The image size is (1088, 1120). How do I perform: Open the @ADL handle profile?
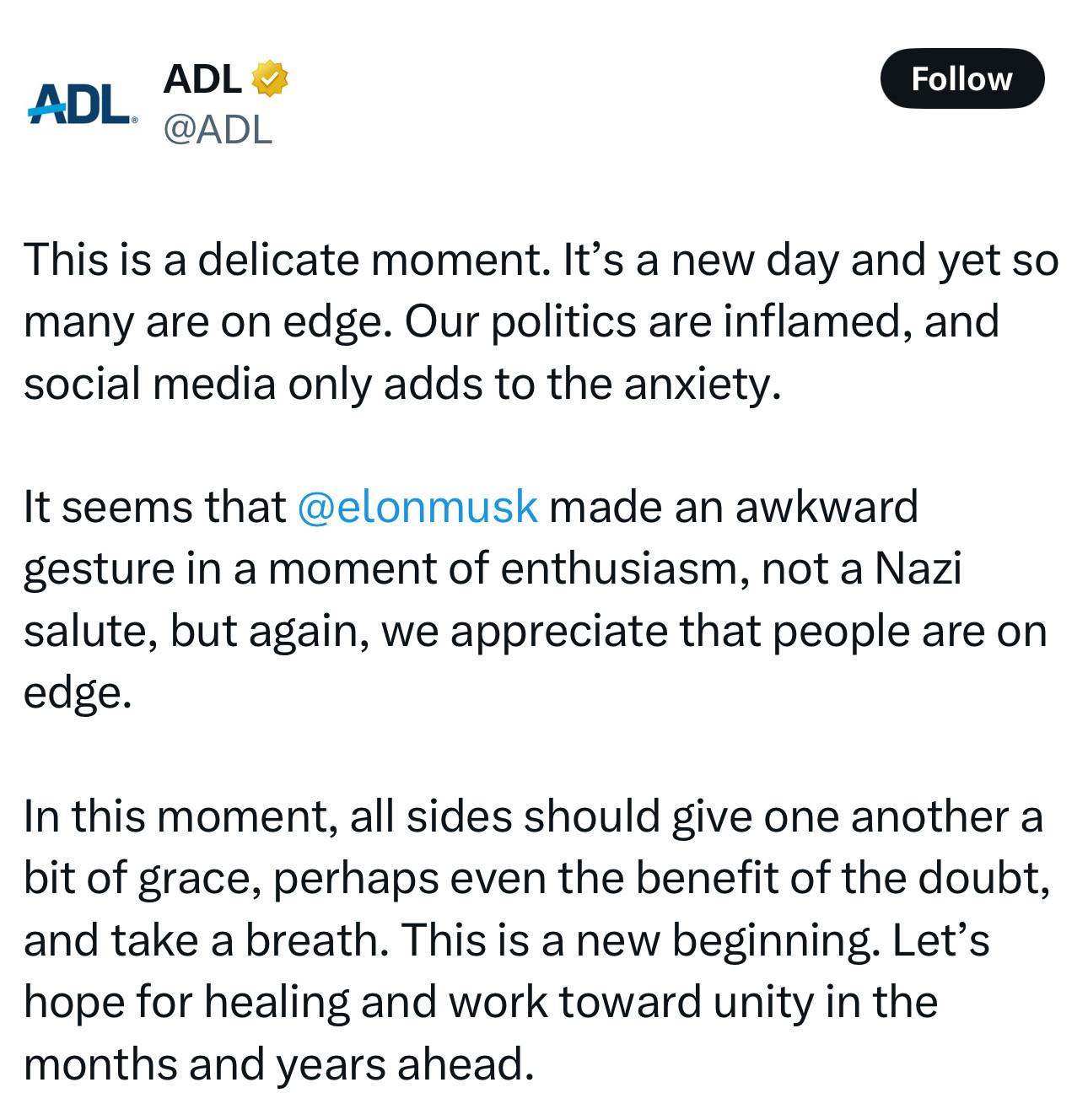coord(218,129)
